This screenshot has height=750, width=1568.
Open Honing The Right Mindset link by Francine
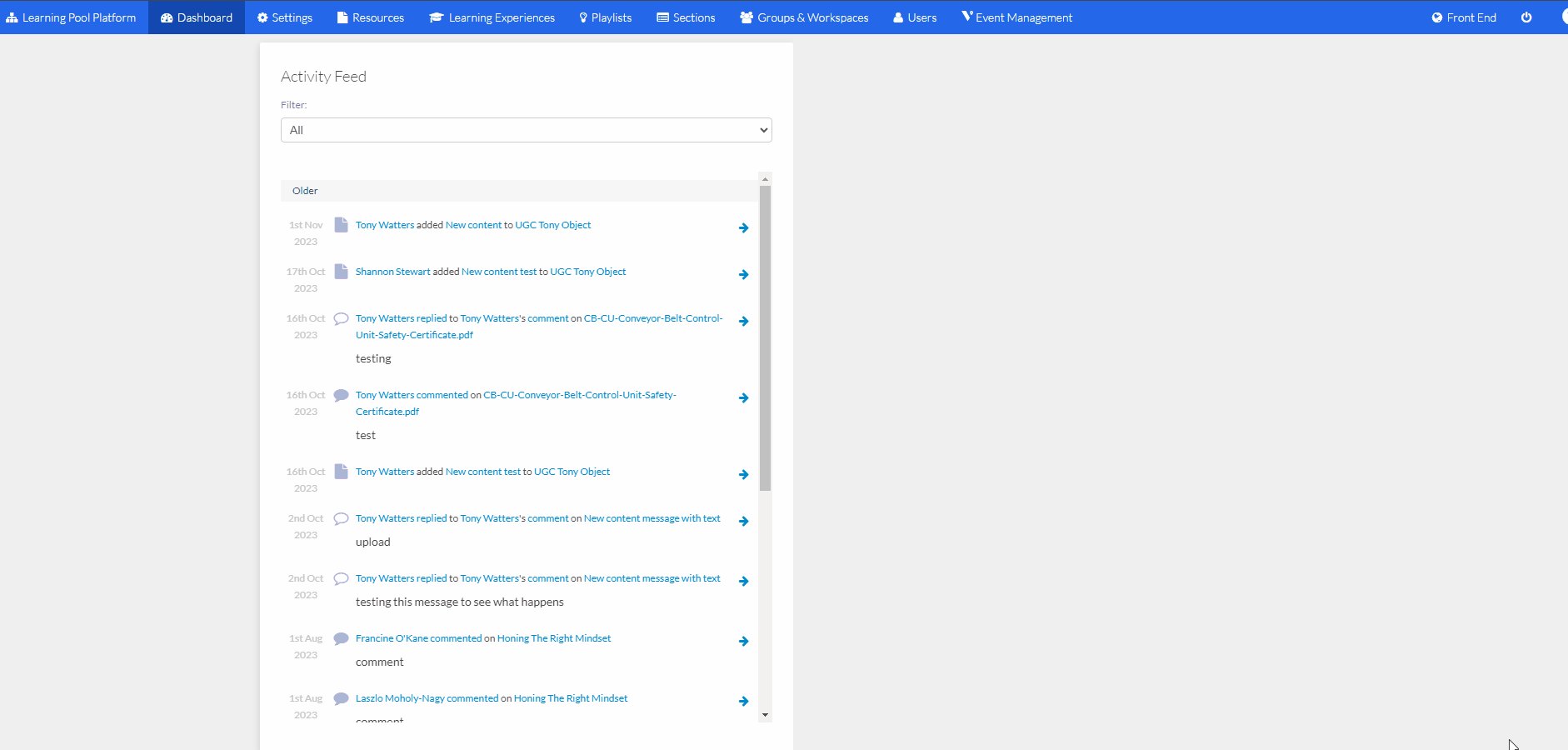coord(553,638)
